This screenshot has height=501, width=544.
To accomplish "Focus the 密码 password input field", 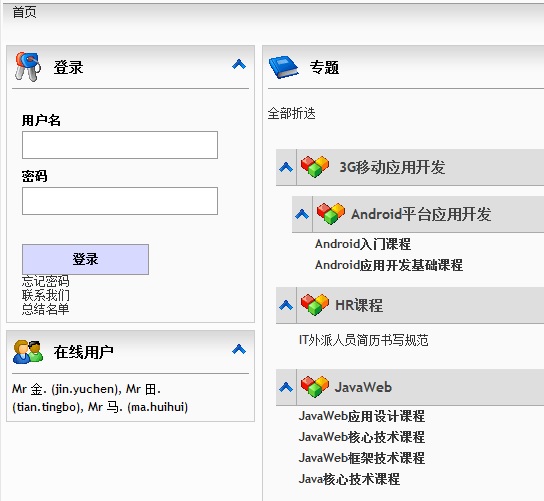I will pos(120,201).
